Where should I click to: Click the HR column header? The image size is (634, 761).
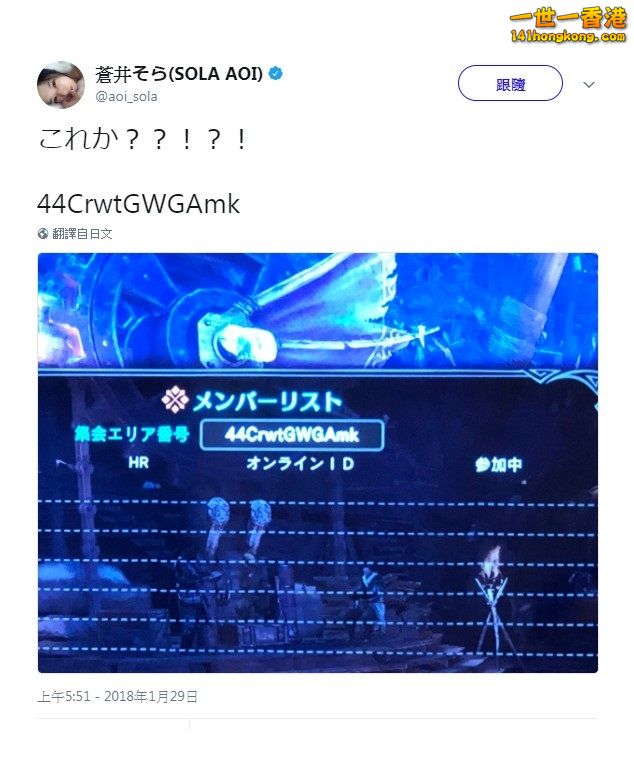pos(138,462)
